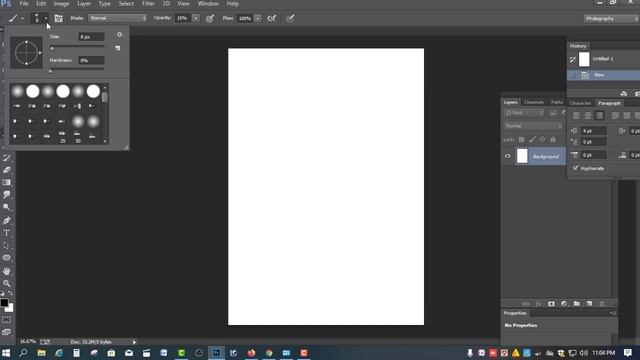Toggle Lock position icon

[542, 140]
